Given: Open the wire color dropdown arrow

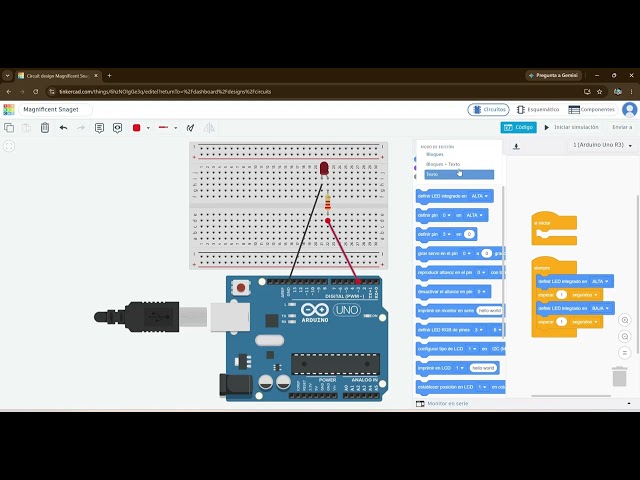Looking at the screenshot, I should (x=148, y=128).
